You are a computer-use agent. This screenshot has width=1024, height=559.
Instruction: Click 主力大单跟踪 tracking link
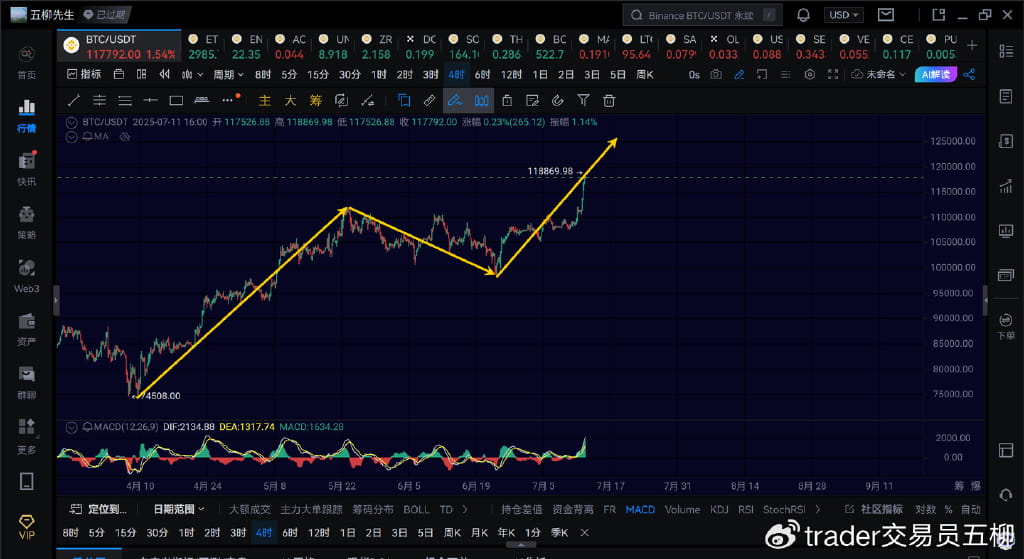click(x=312, y=509)
